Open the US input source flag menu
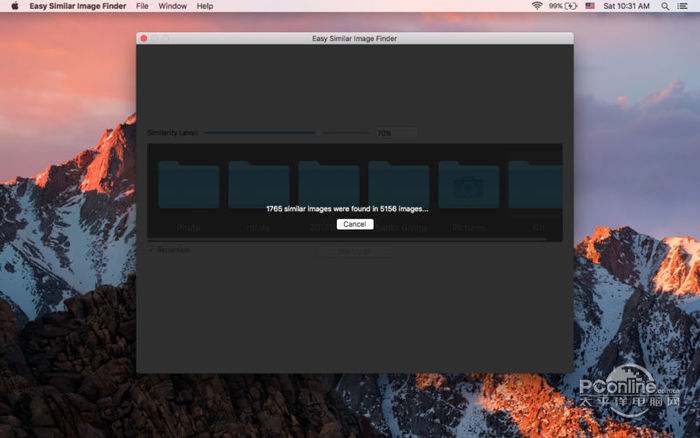 click(x=590, y=6)
